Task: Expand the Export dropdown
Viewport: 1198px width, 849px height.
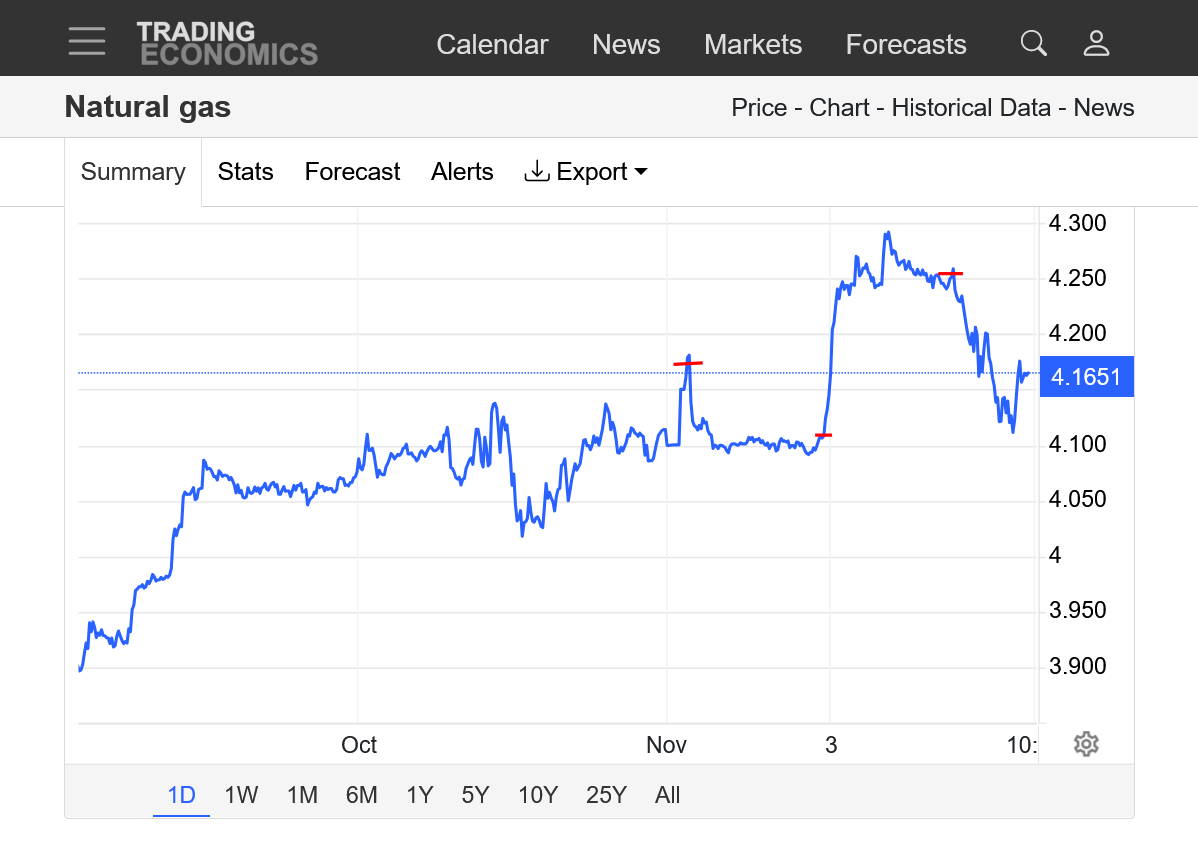Action: pyautogui.click(x=586, y=172)
